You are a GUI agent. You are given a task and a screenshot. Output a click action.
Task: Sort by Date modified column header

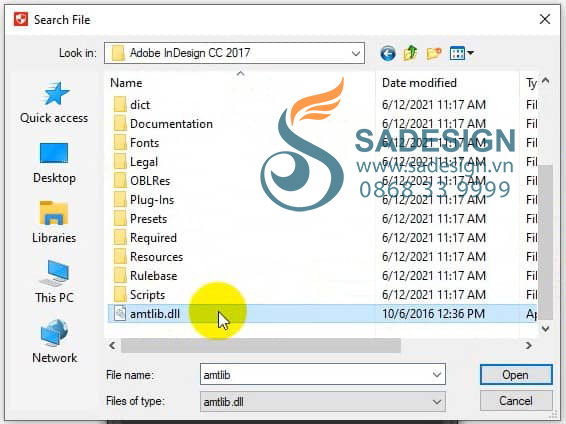click(419, 83)
